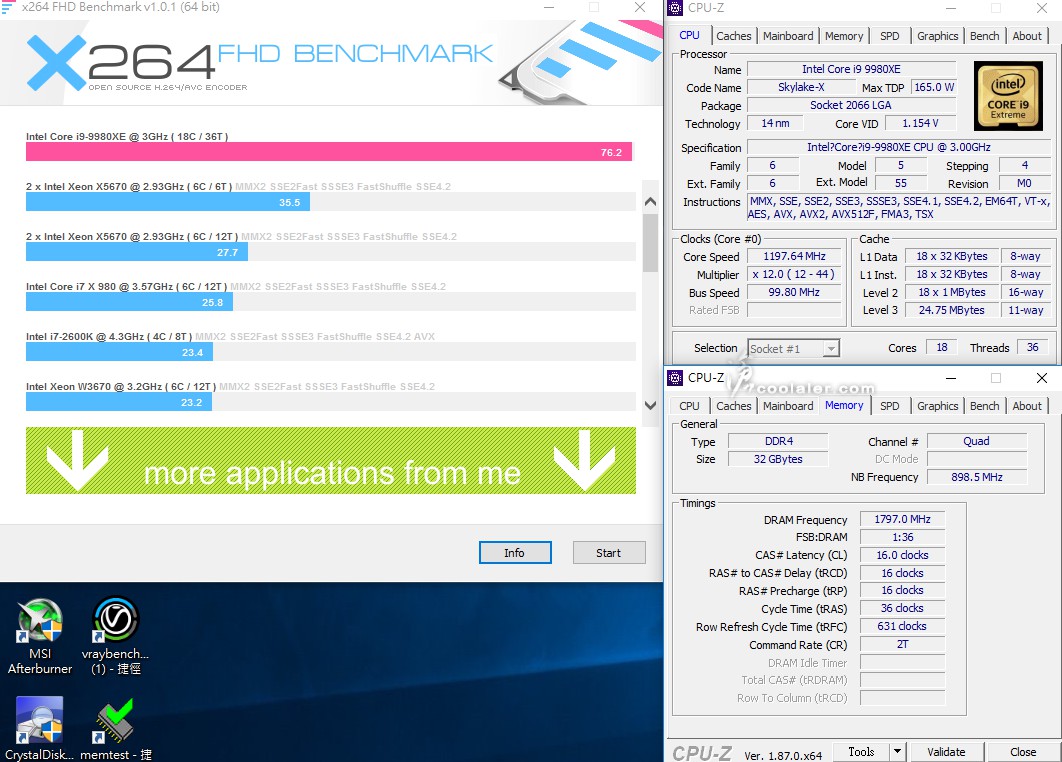Click the '1:36' FSB:DRAM value
Screen dimensions: 1062x762
point(902,537)
